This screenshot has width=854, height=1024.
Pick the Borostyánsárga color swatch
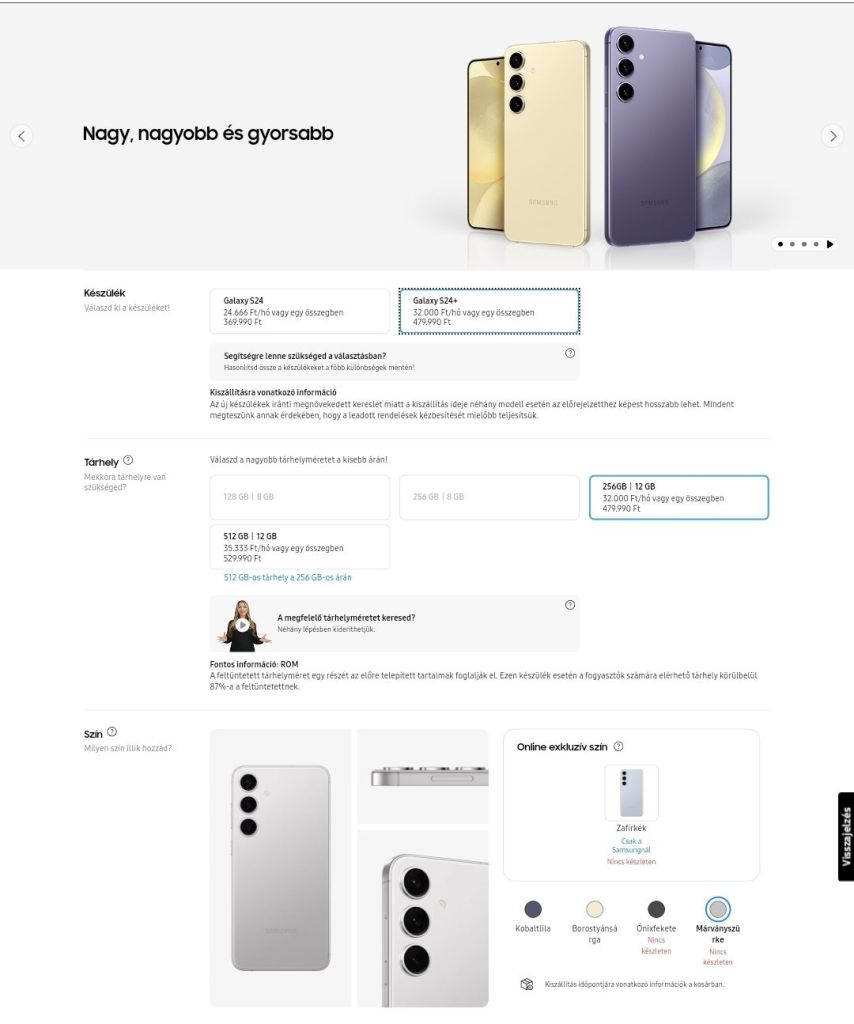click(594, 909)
